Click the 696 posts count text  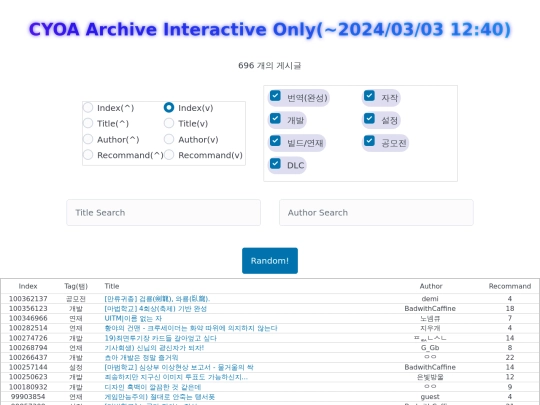[x=270, y=65]
